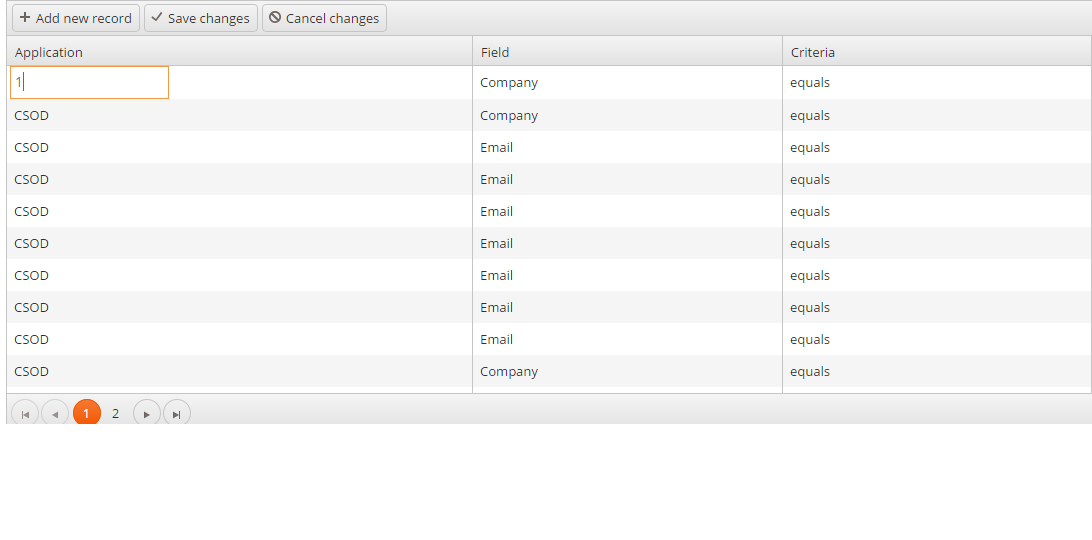The height and width of the screenshot is (540, 1092).
Task: Click the Add new record plus icon
Action: [x=25, y=18]
